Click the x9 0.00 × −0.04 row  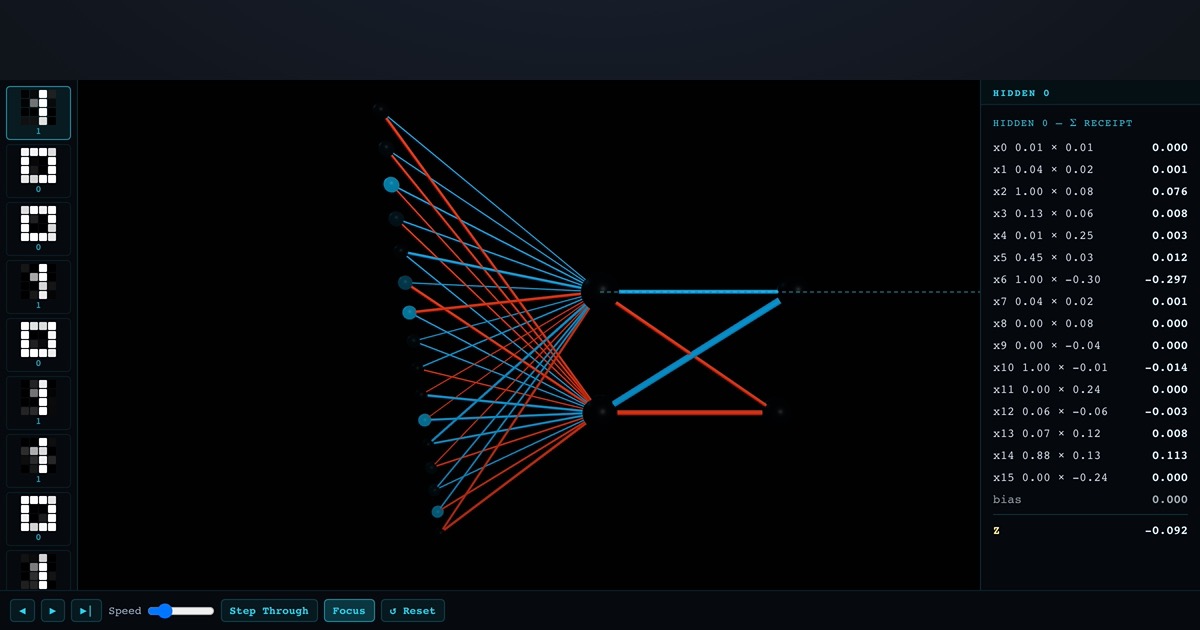click(1090, 345)
